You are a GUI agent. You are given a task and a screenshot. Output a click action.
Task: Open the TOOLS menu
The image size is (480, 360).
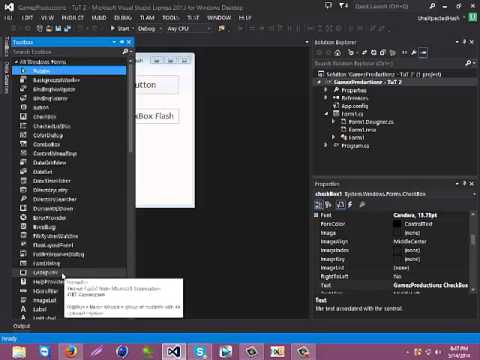click(170, 18)
